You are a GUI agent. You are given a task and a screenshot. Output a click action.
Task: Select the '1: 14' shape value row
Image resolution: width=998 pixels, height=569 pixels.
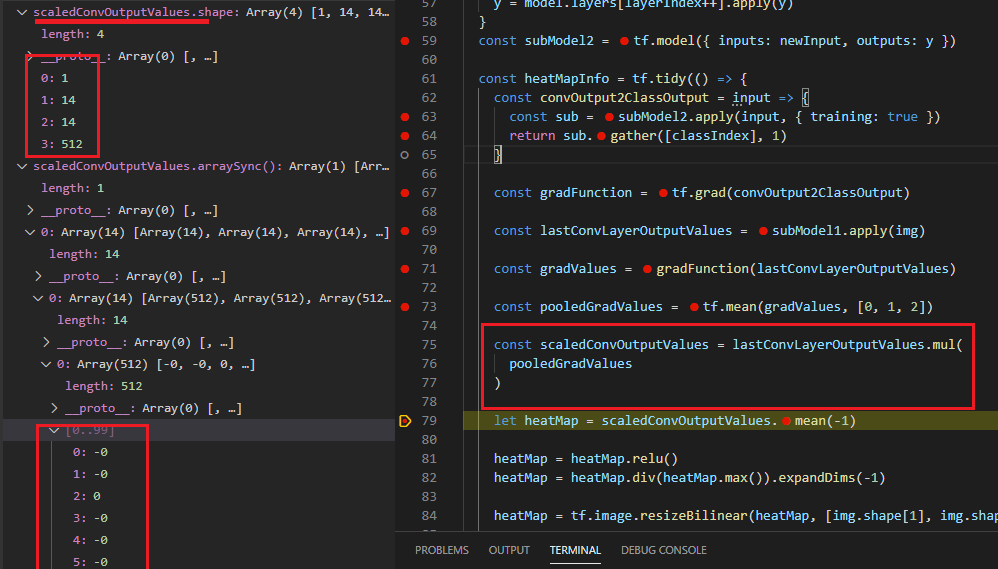point(199,100)
